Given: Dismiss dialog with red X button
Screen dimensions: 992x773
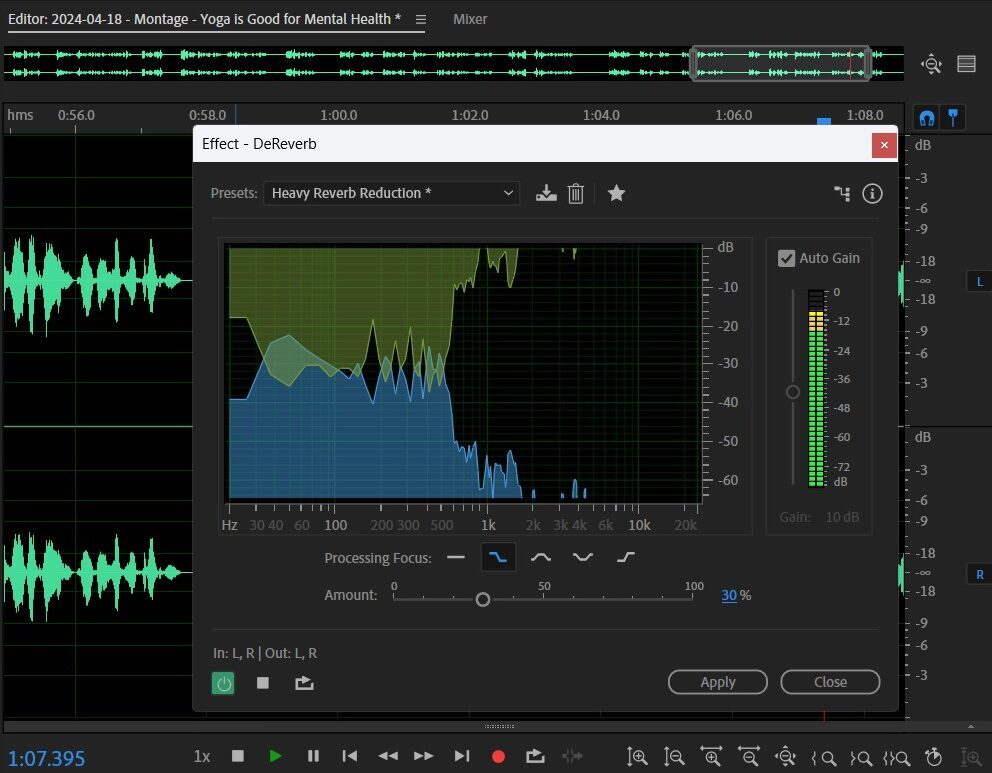Looking at the screenshot, I should tap(884, 145).
